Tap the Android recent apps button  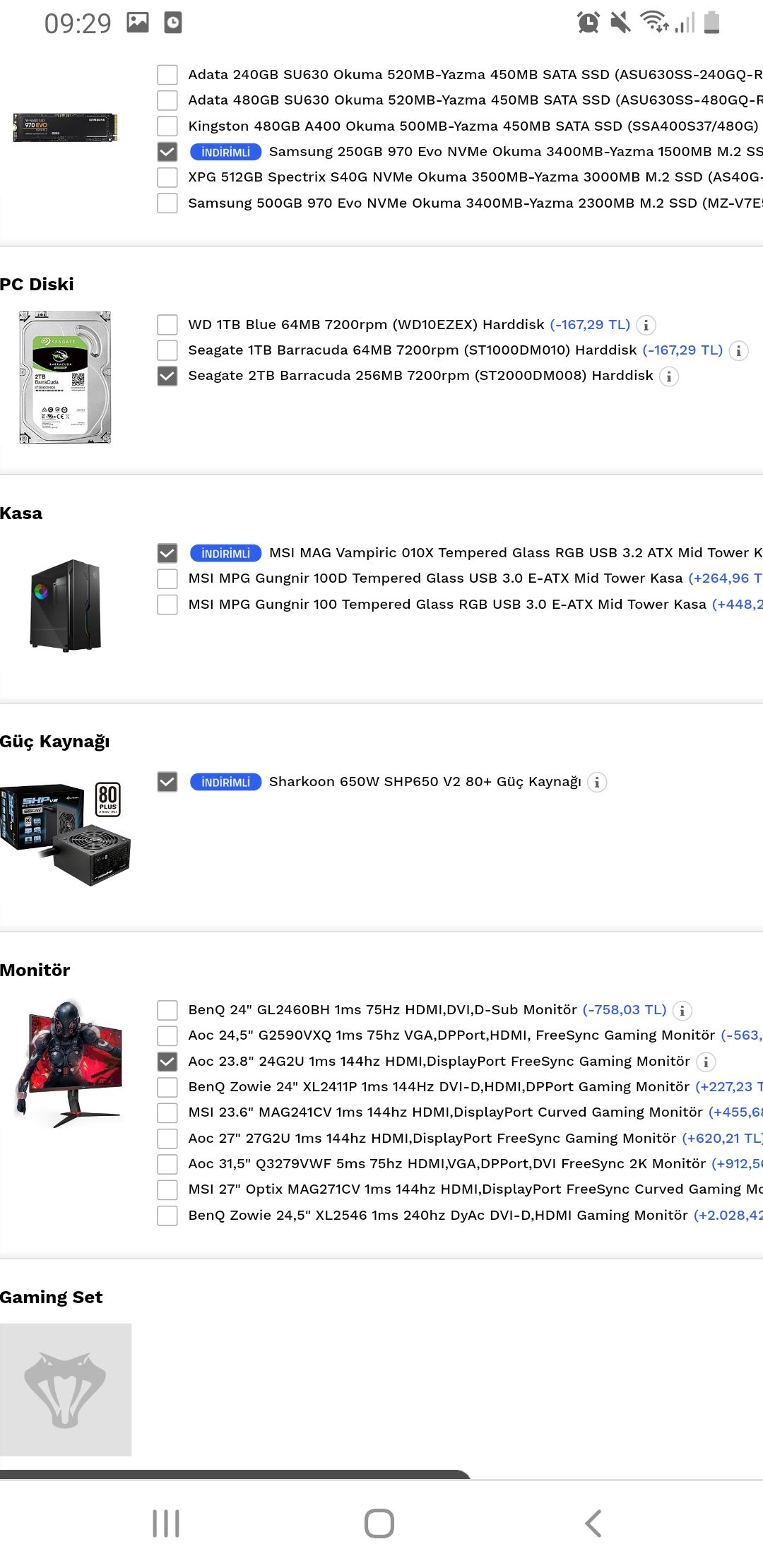click(x=166, y=1524)
